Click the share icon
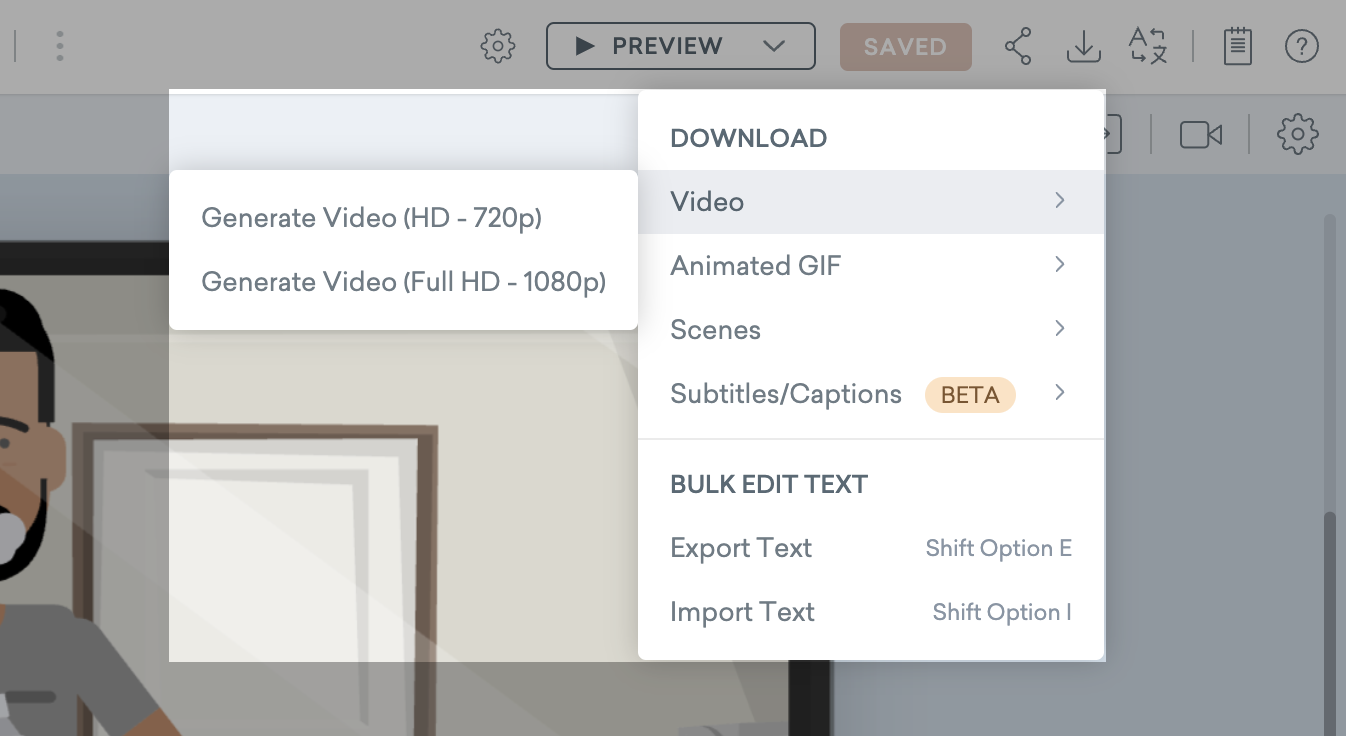Screen dimensions: 1346x736 click(x=1018, y=46)
